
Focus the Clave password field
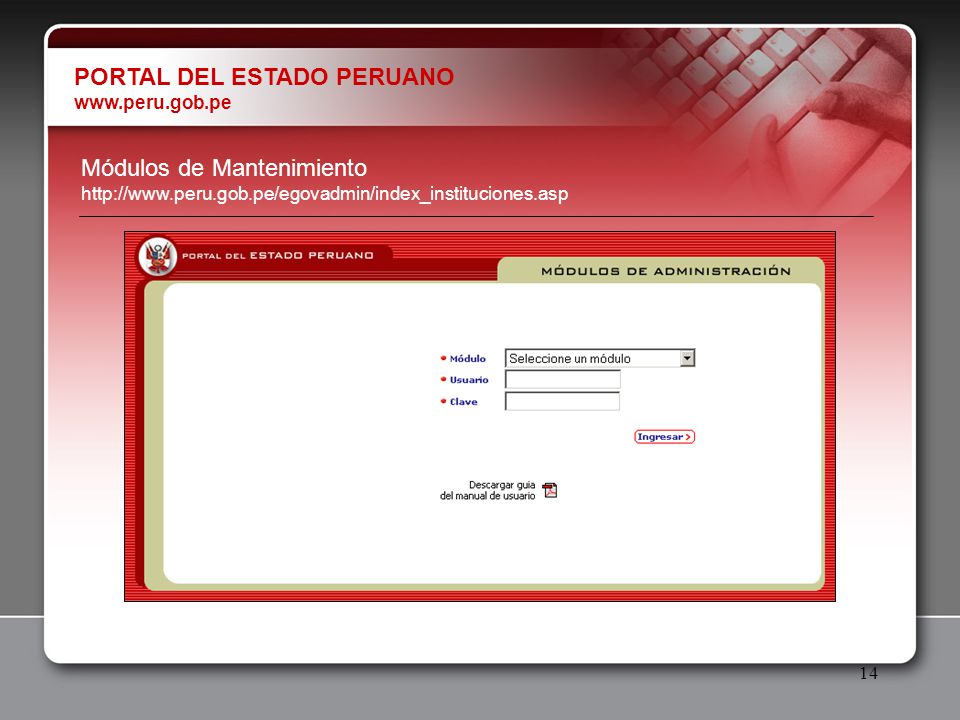(562, 402)
